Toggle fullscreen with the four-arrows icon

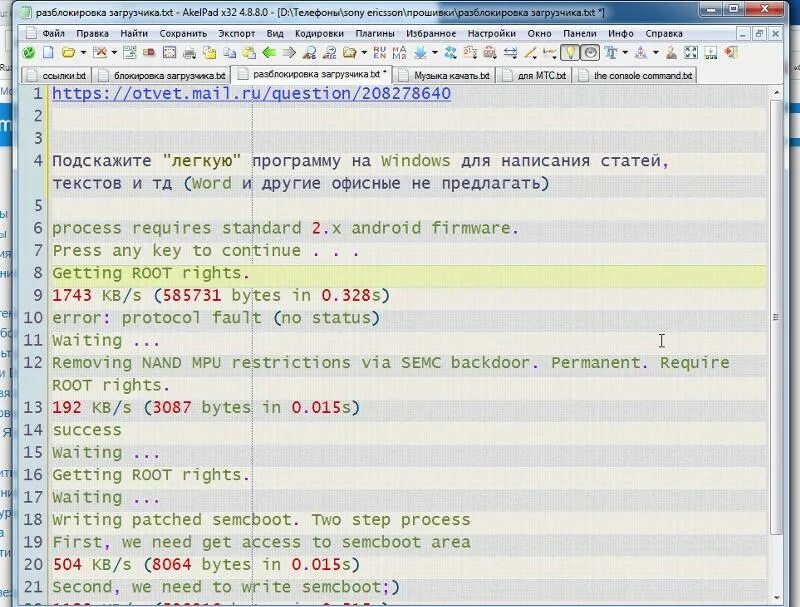691,53
